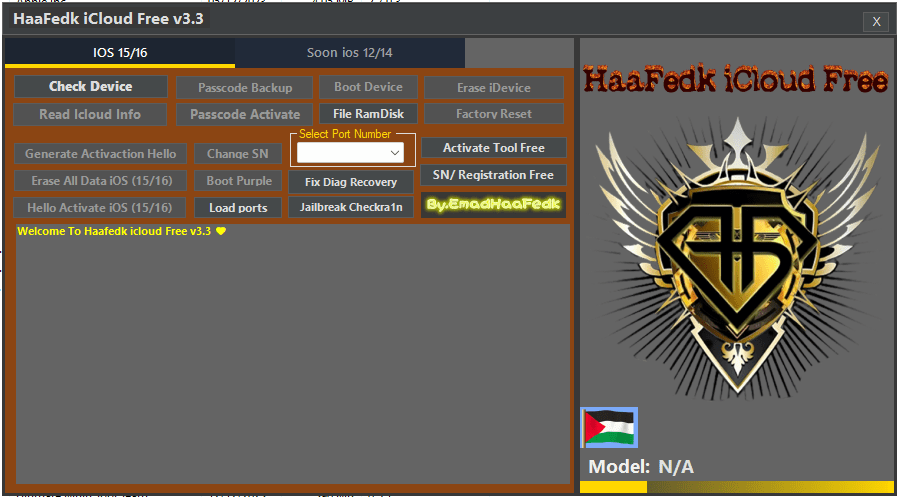This screenshot has width=900, height=497.
Task: Click Erase All Data iOS (15/16)
Action: click(102, 181)
